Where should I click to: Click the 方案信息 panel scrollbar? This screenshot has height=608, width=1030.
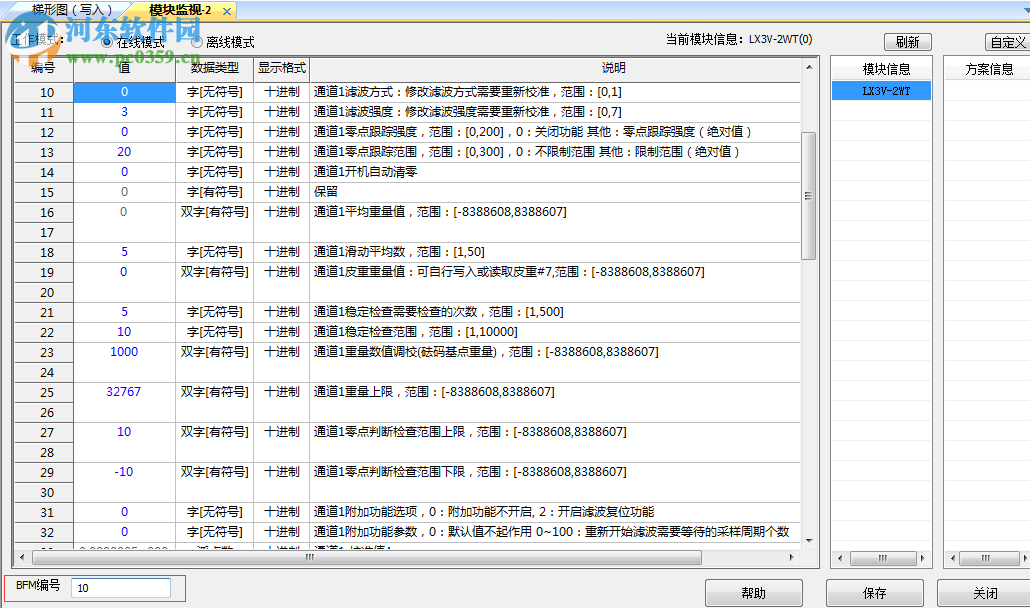point(990,559)
